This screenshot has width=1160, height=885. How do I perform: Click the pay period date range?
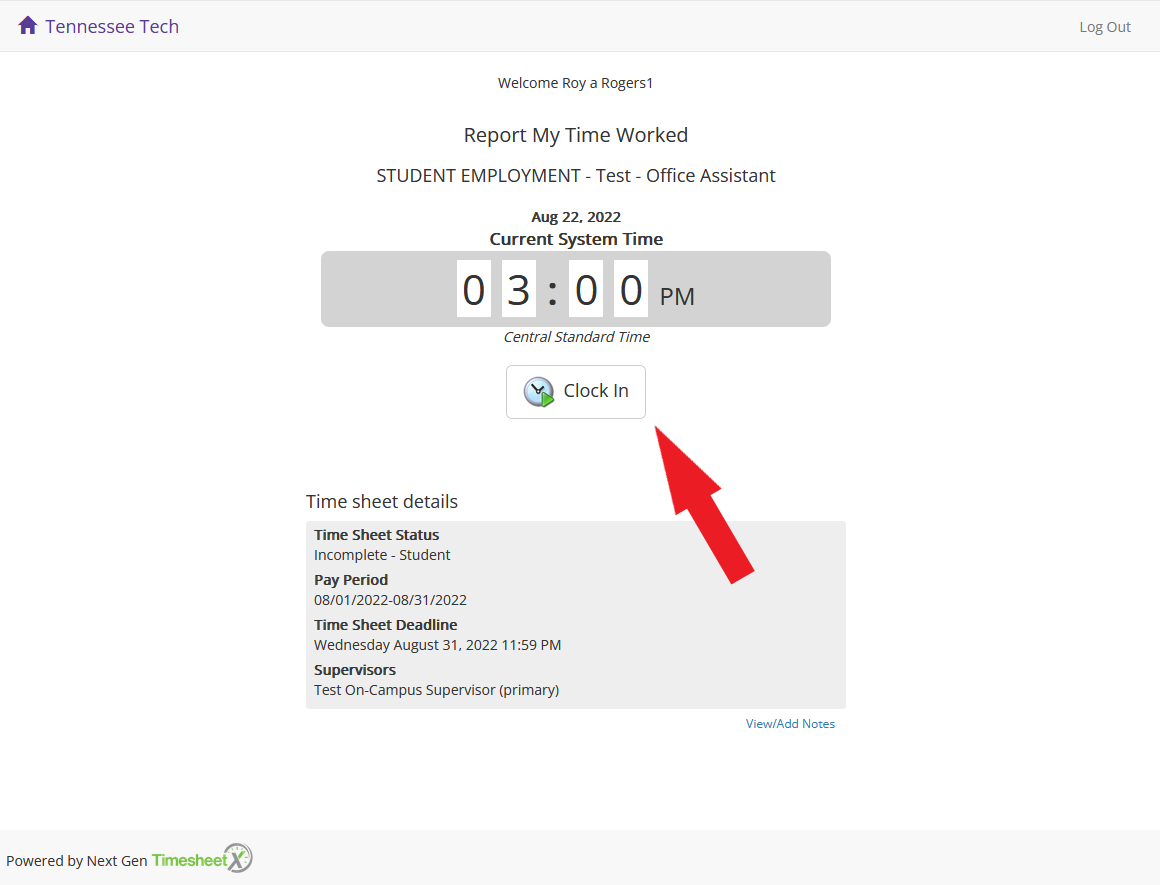click(x=390, y=600)
